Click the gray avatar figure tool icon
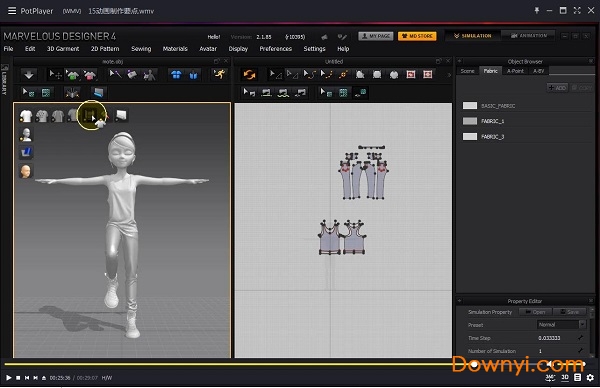 (x=149, y=75)
